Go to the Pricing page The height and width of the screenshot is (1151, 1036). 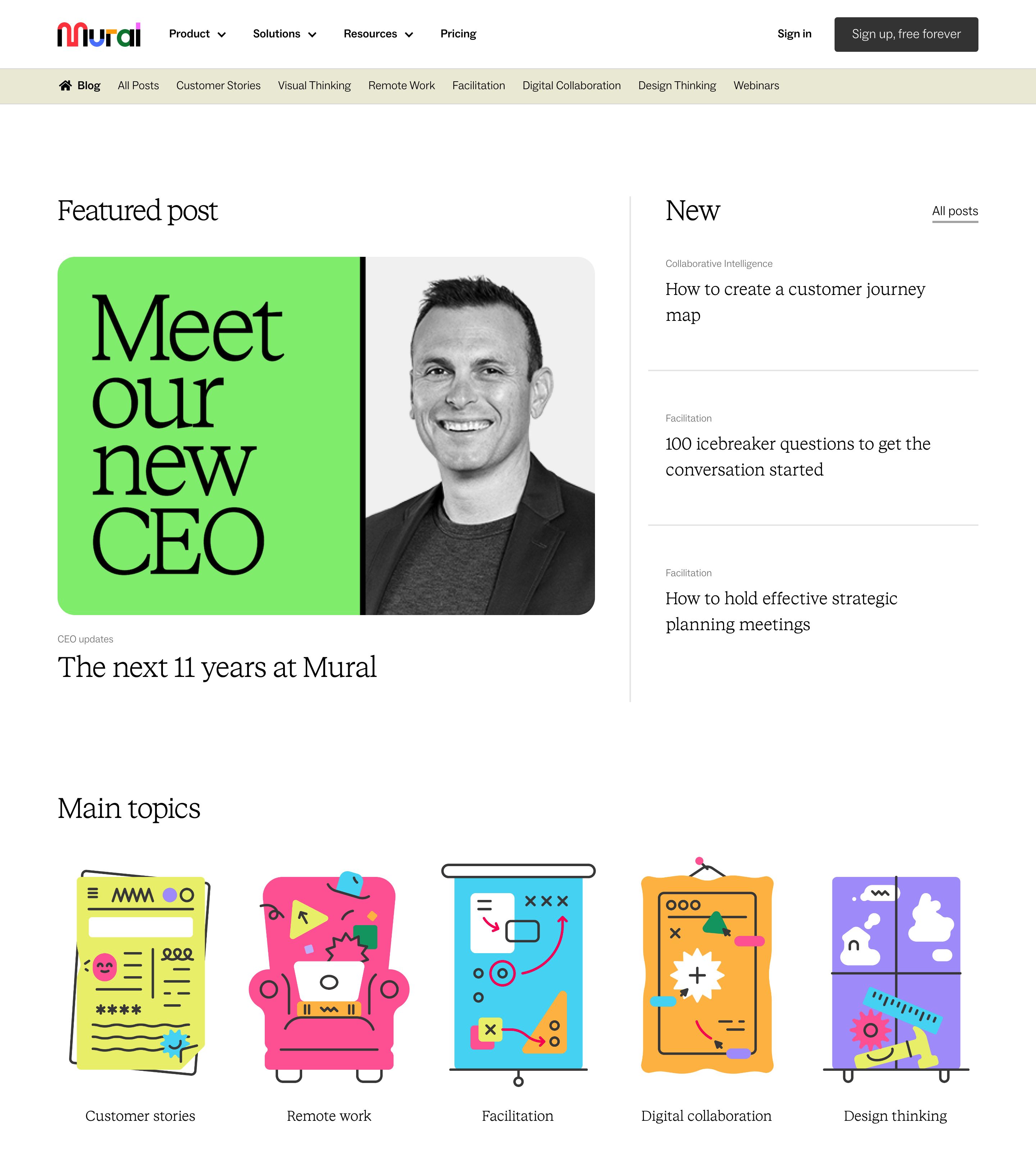[x=458, y=34]
